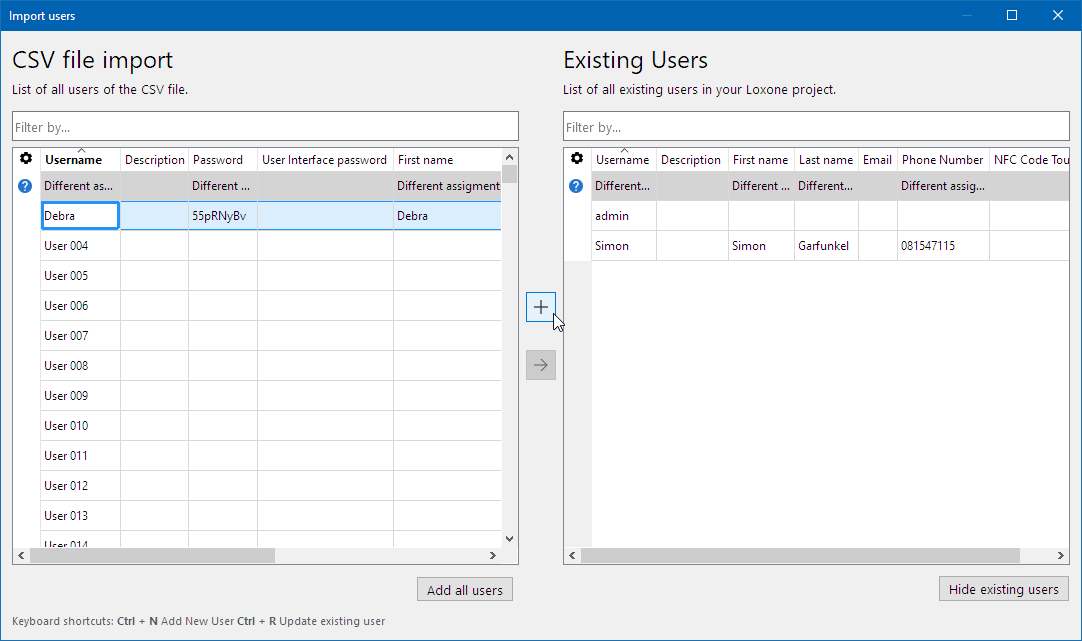The image size is (1082, 641).
Task: Select admin user in Existing Users
Action: click(x=612, y=216)
